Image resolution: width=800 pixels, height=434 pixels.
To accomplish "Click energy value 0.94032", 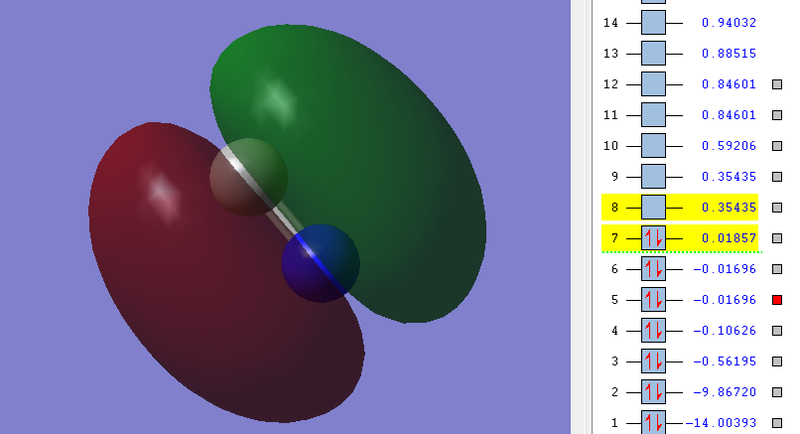I will (729, 23).
